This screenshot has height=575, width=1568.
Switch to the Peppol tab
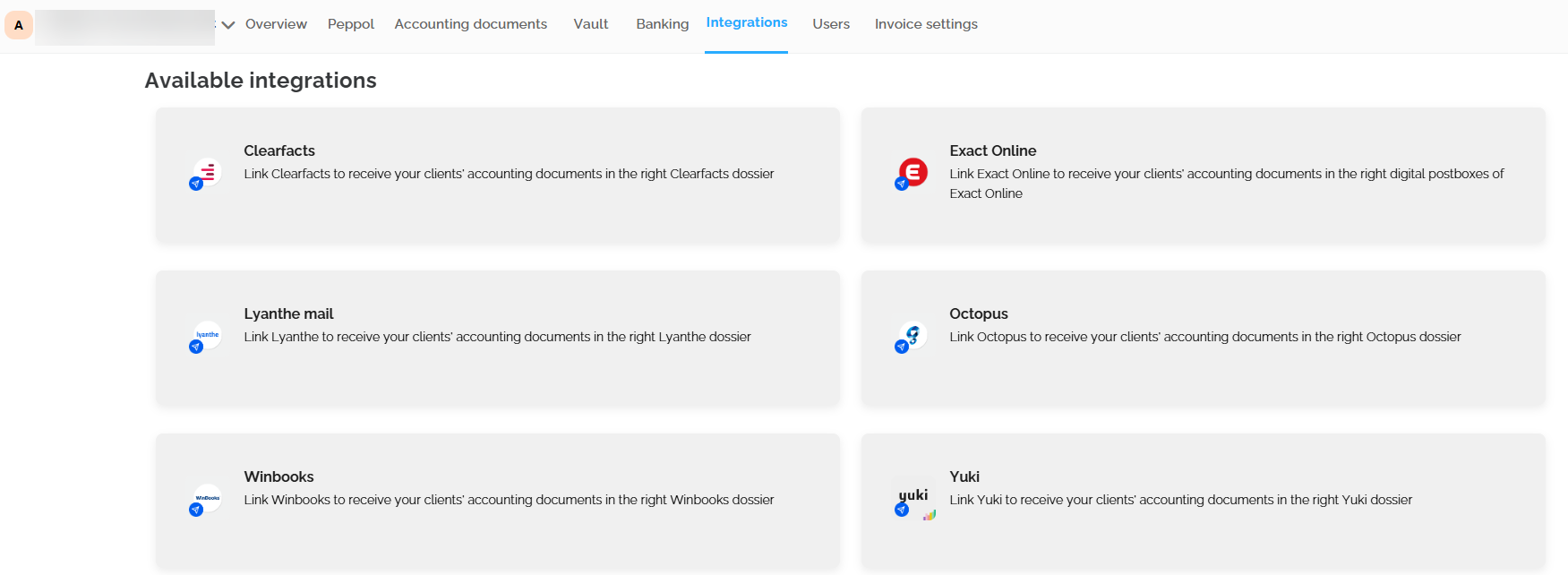[x=350, y=24]
